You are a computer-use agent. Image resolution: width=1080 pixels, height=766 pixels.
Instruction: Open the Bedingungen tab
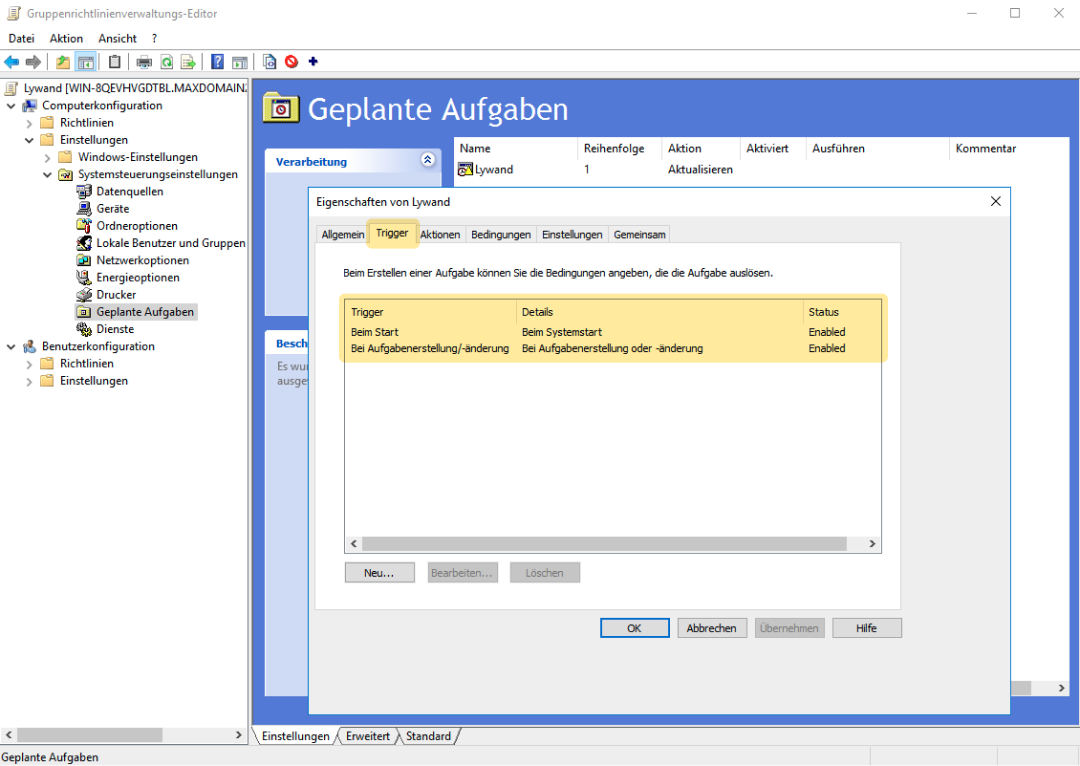(x=501, y=234)
